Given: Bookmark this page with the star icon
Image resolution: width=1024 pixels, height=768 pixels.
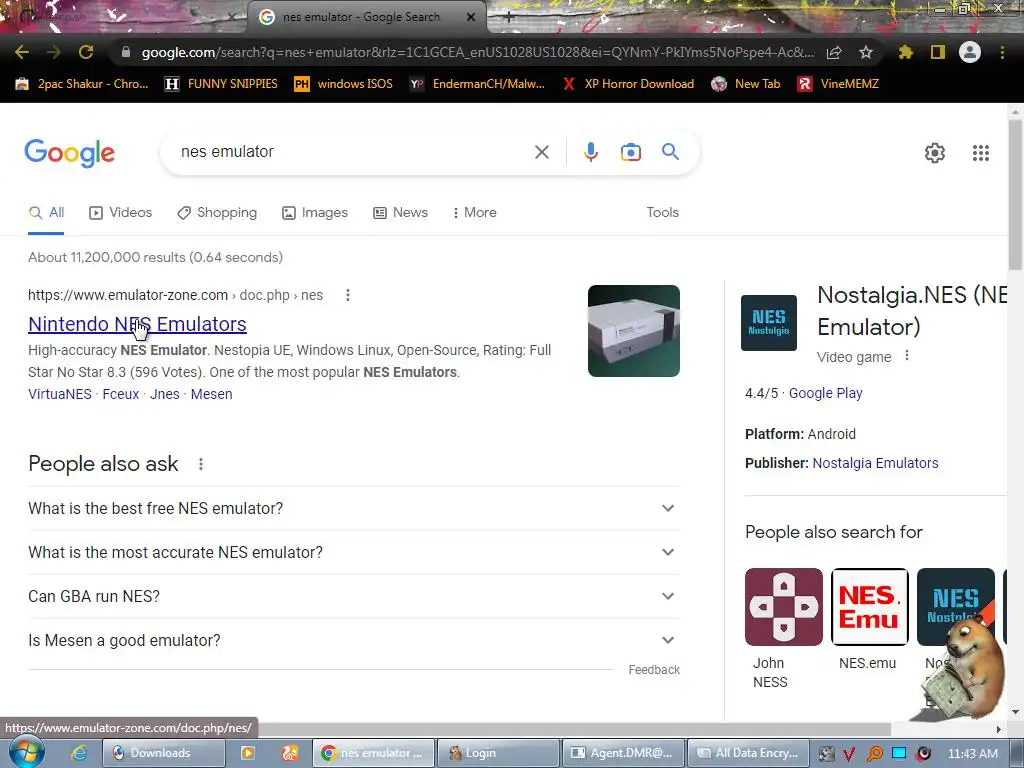Looking at the screenshot, I should [x=866, y=52].
